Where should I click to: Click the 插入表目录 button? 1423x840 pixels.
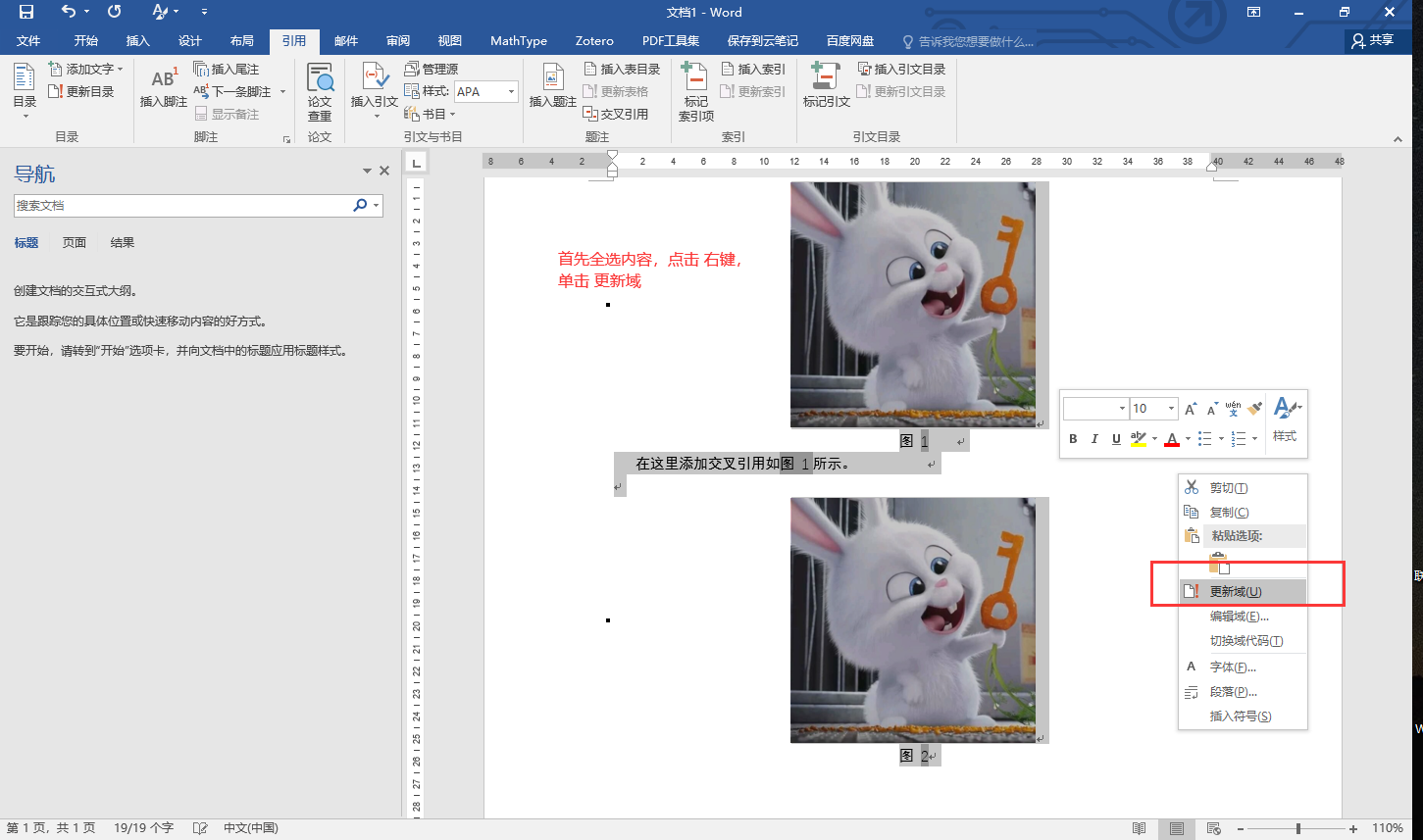point(622,69)
